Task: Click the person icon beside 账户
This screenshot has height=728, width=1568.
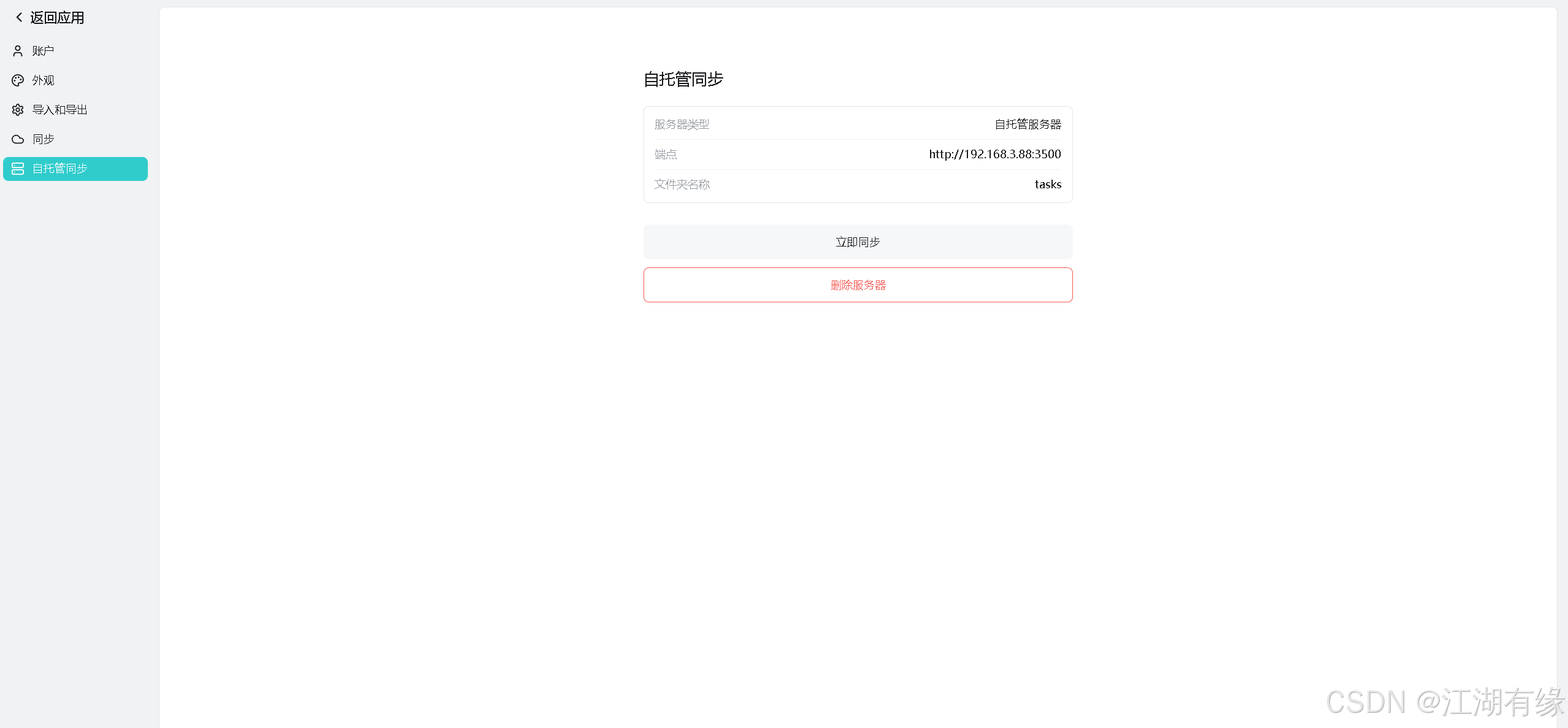Action: coord(17,50)
